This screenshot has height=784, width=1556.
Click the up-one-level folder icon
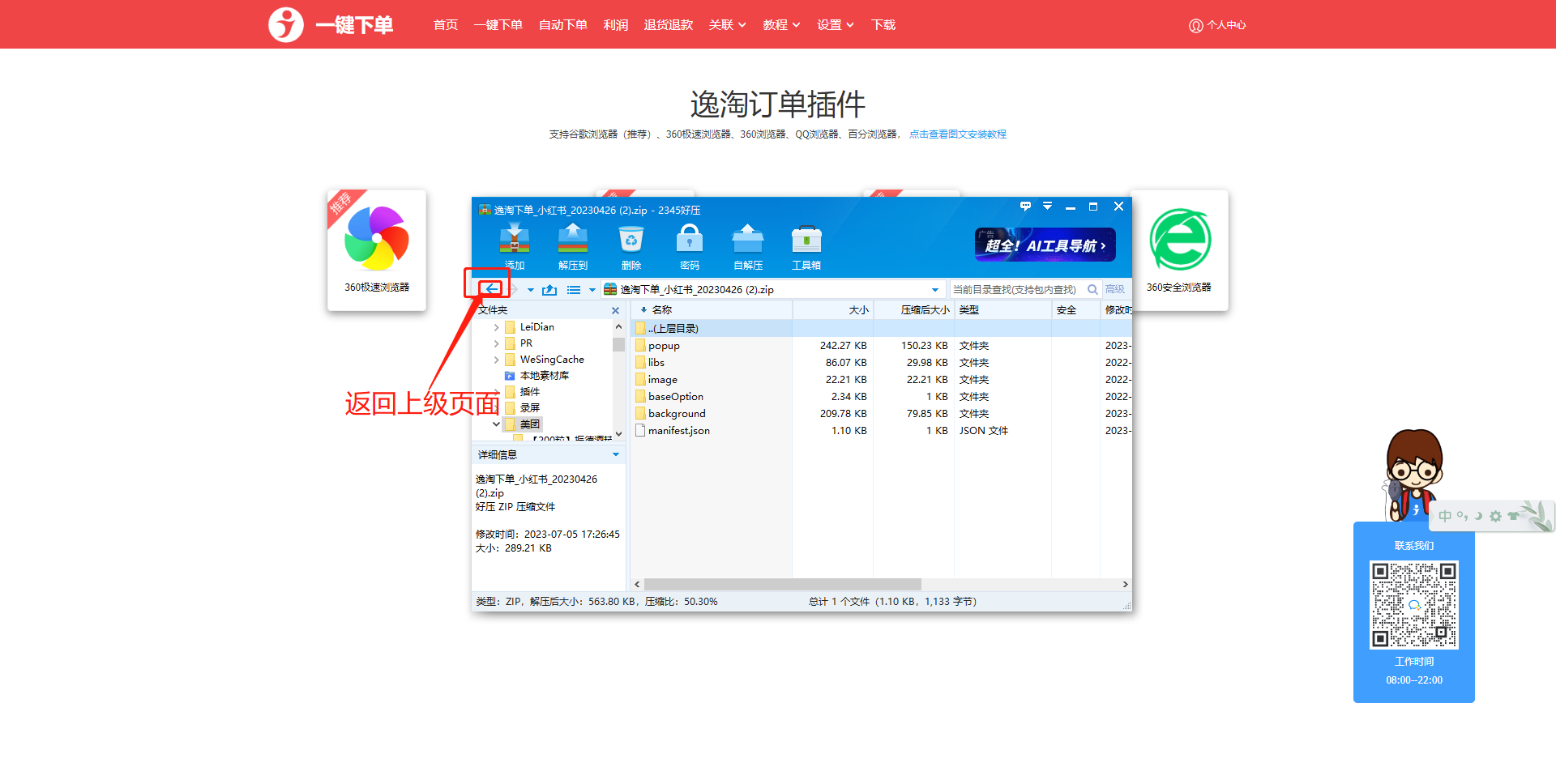[x=549, y=290]
